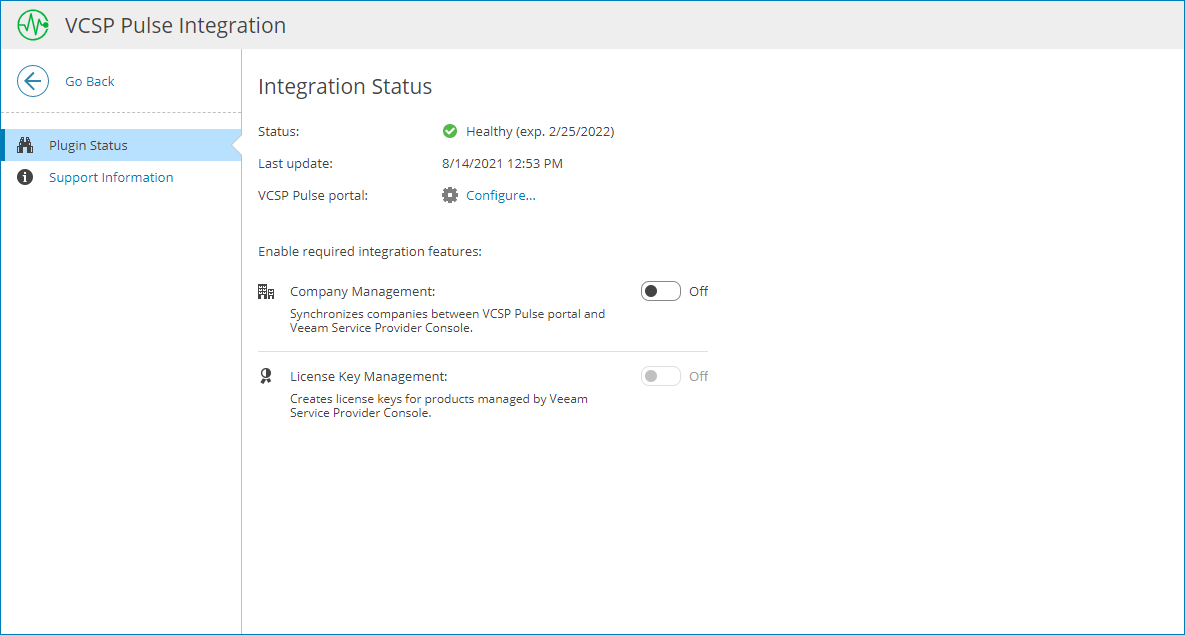Click the green Healthy checkmark icon
This screenshot has width=1185, height=635.
(x=450, y=132)
